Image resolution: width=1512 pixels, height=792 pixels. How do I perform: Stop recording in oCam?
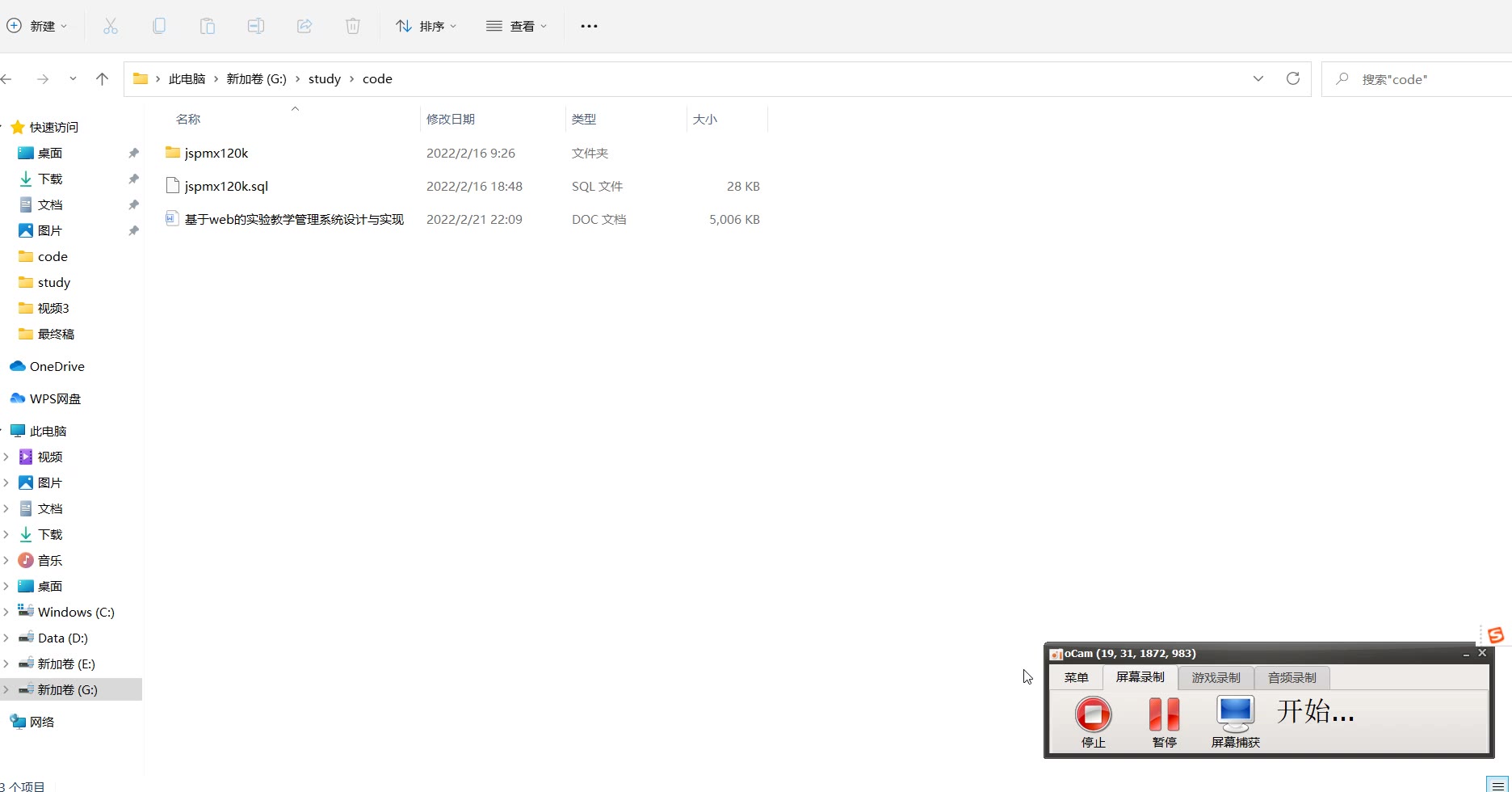[x=1094, y=722]
